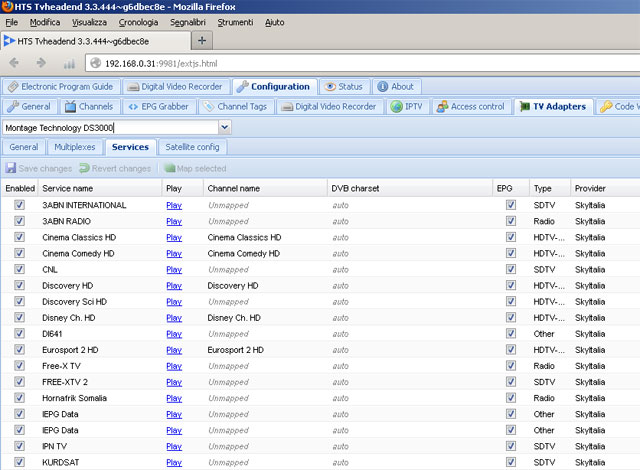The height and width of the screenshot is (470, 640).
Task: Click Play link for DI641
Action: coord(174,334)
